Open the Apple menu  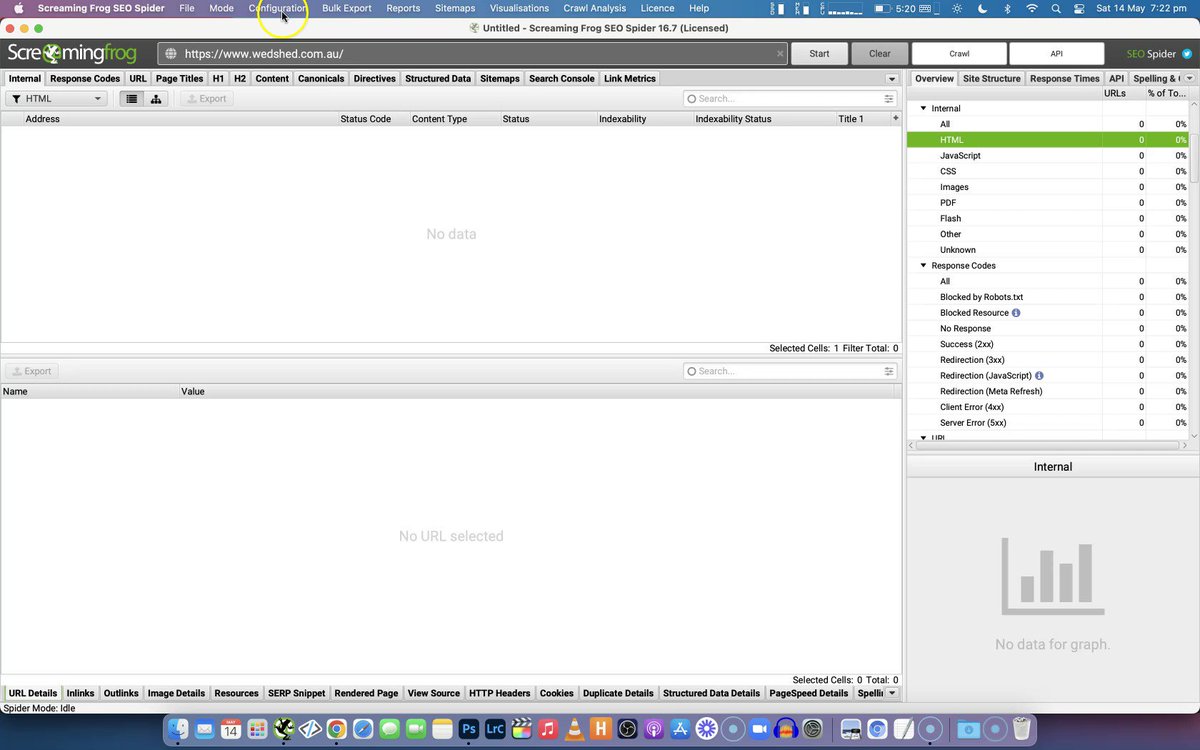point(18,8)
